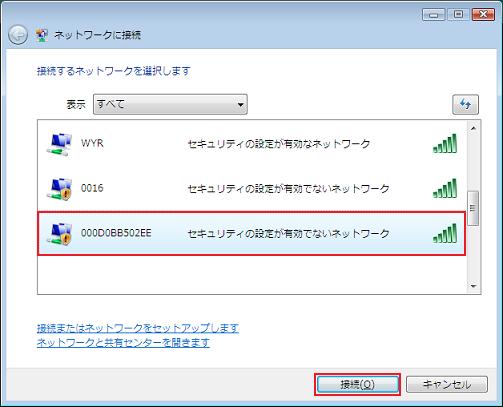Click the WYR network computer icon

coord(59,144)
